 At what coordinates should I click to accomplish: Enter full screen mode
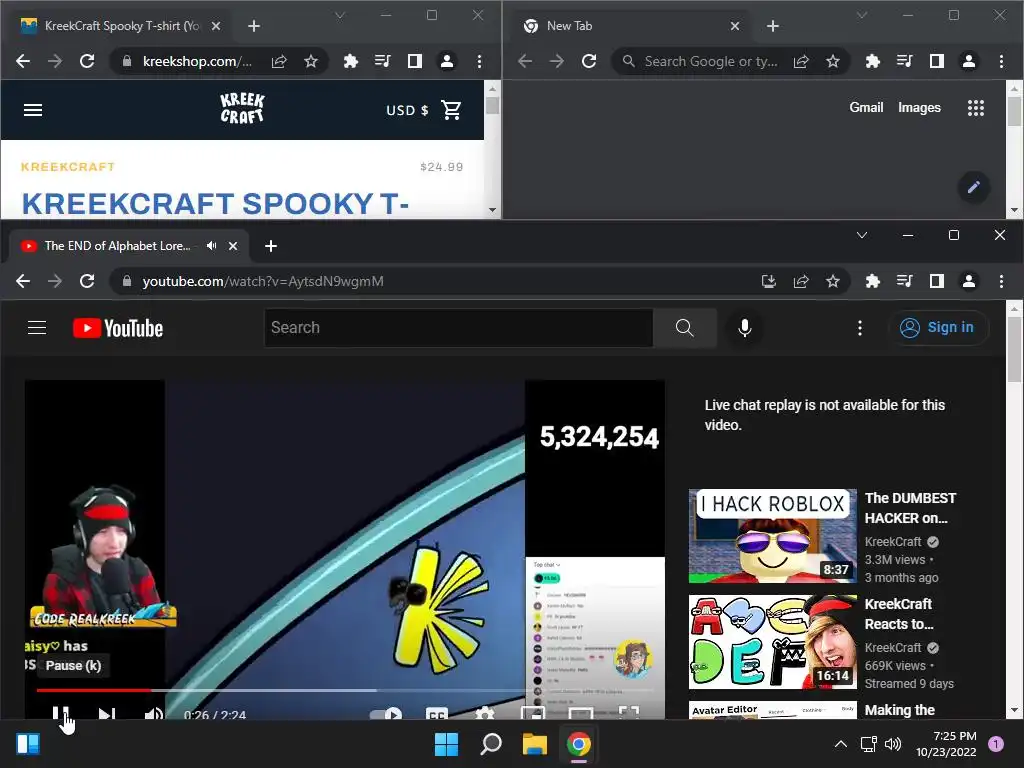tap(629, 712)
